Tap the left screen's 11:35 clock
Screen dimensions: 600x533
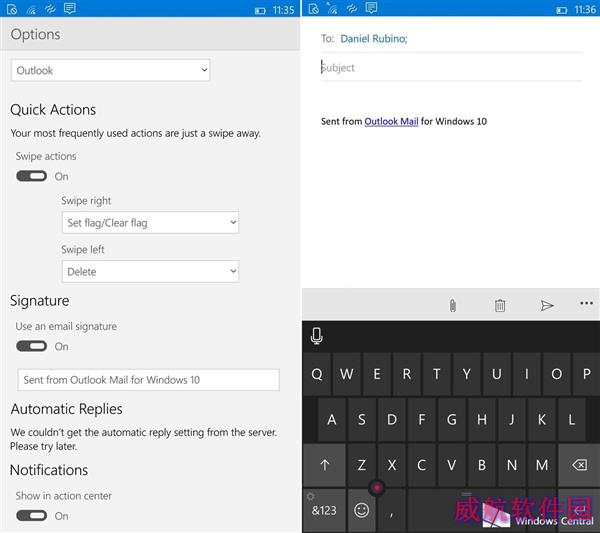[x=284, y=10]
